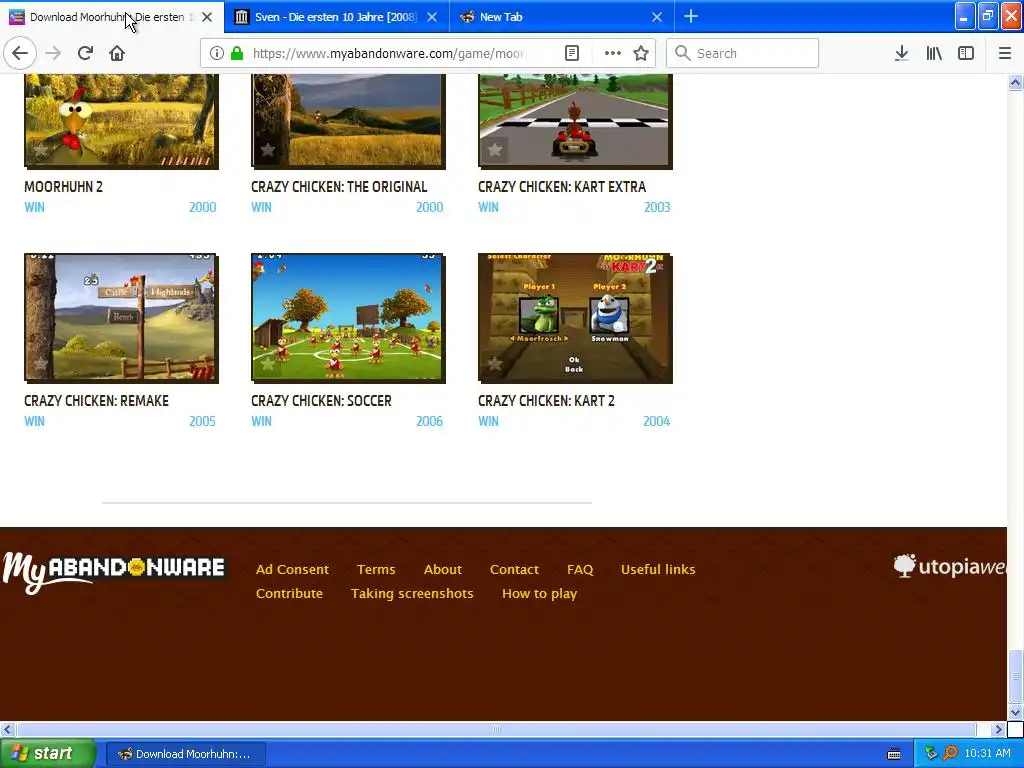Open Crazy Chicken: The Original thumbnail
The height and width of the screenshot is (768, 1024).
pos(348,121)
